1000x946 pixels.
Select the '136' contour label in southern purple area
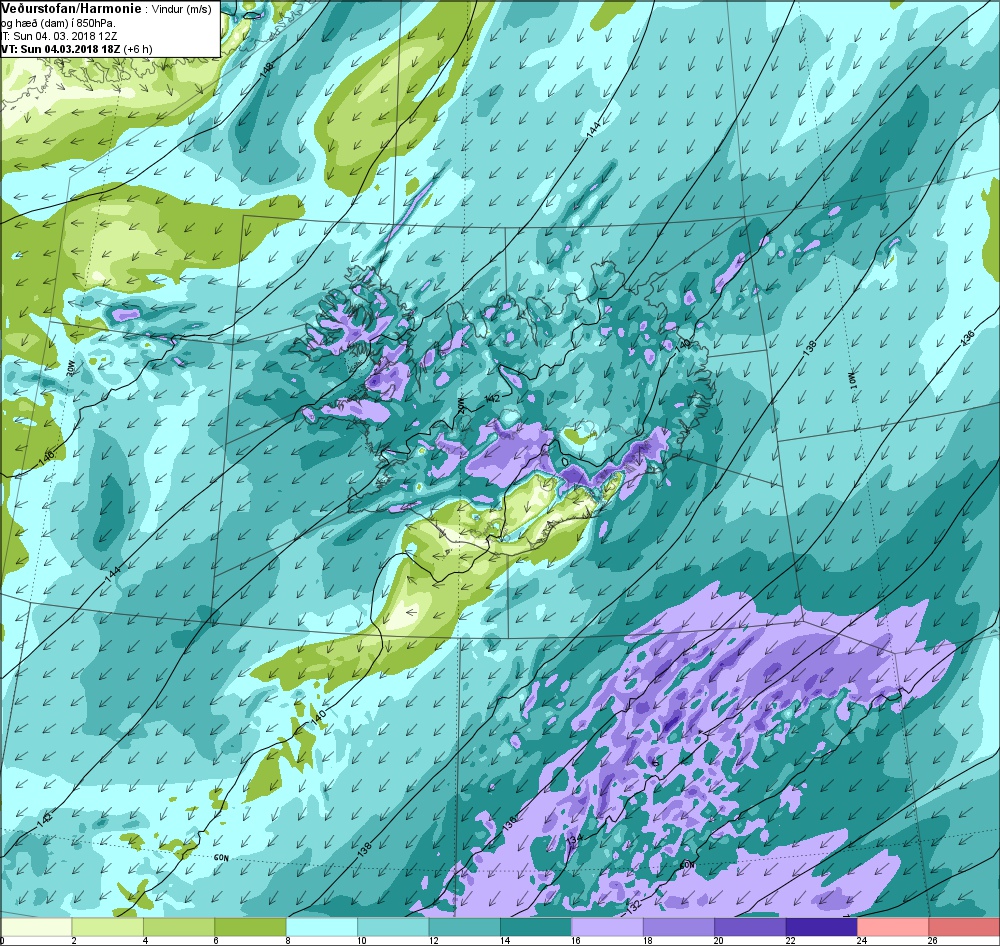[x=510, y=822]
